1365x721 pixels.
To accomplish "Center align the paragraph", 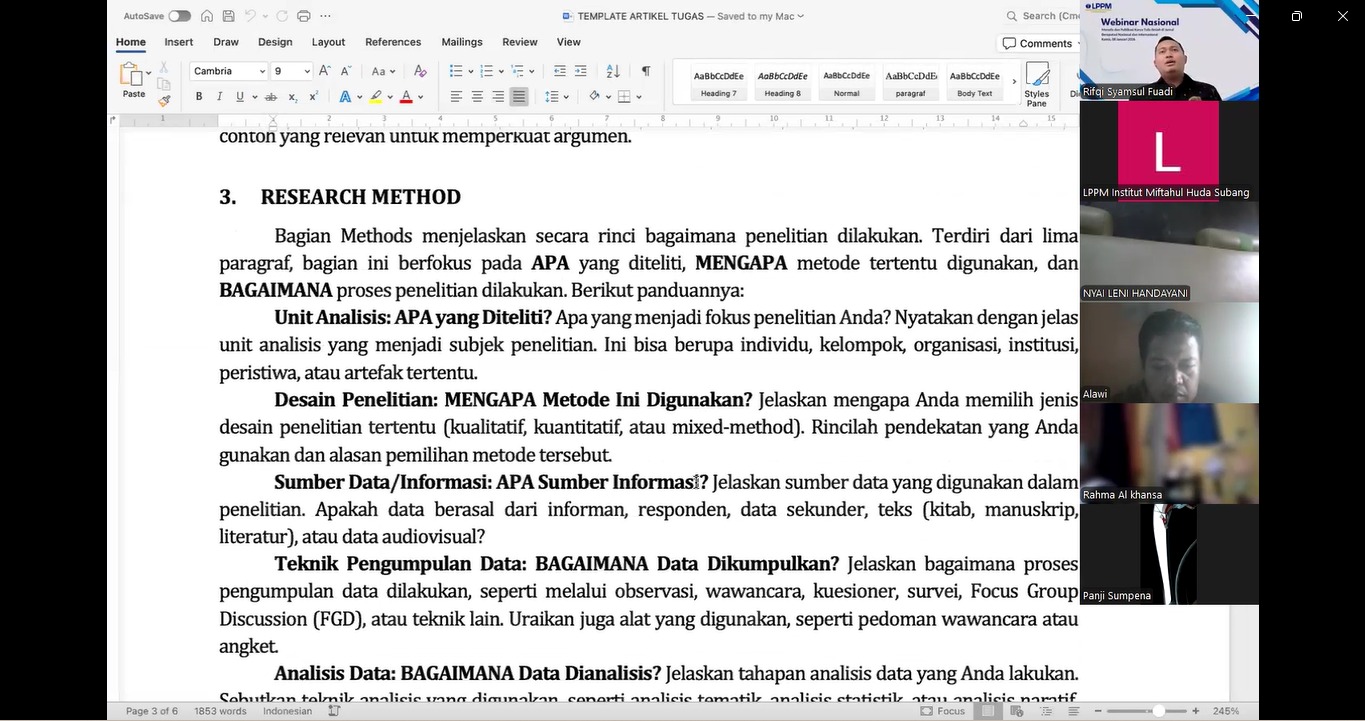I will tap(477, 97).
